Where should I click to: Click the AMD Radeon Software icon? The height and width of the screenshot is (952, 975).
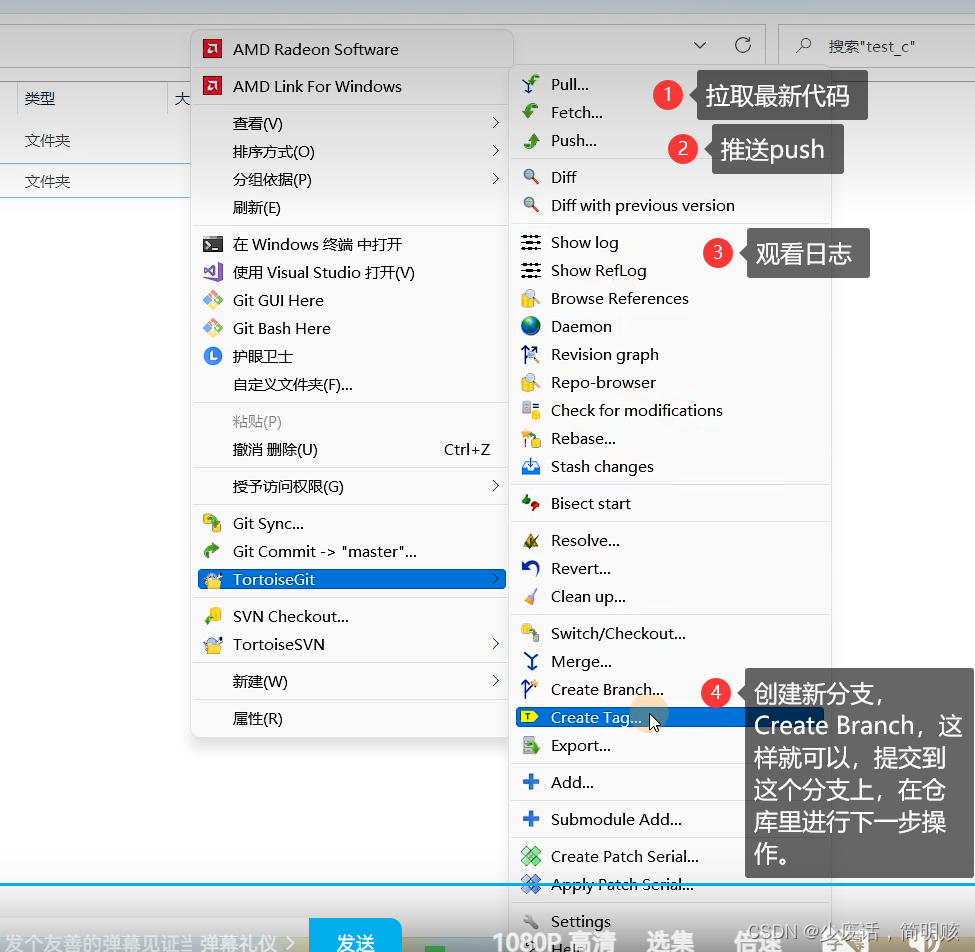(x=213, y=49)
